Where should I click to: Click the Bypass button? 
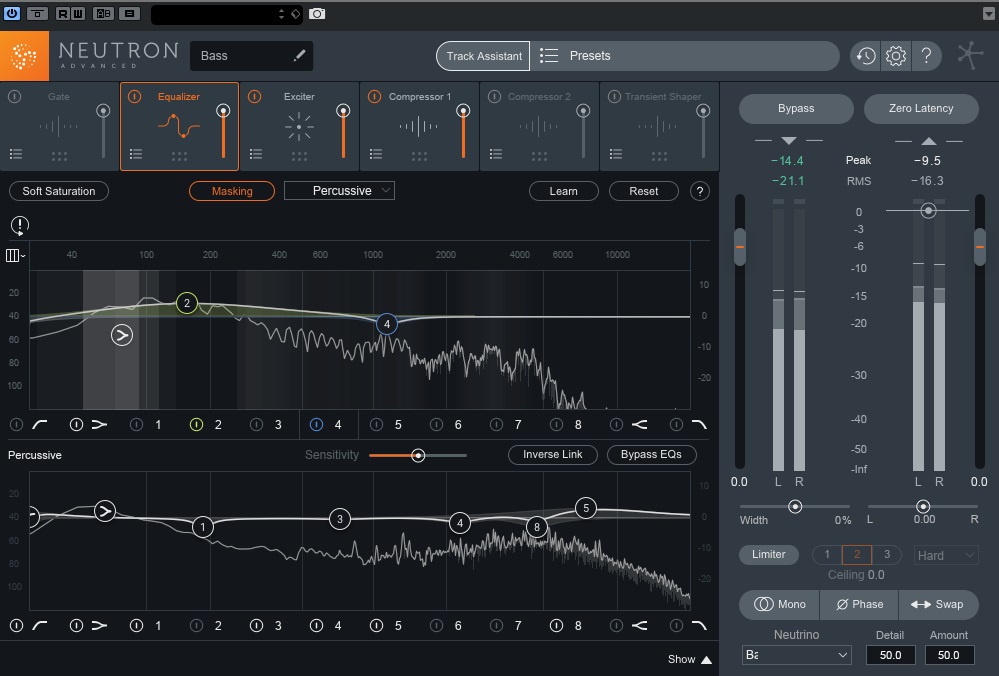pos(796,108)
